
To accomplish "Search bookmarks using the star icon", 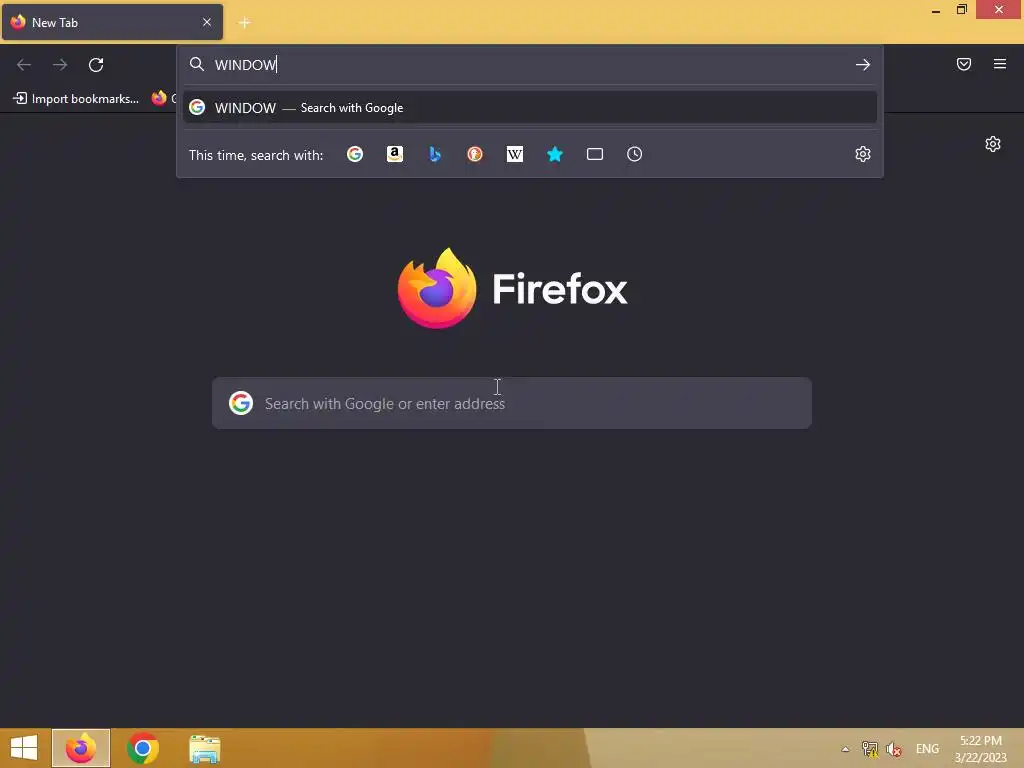I will click(554, 154).
